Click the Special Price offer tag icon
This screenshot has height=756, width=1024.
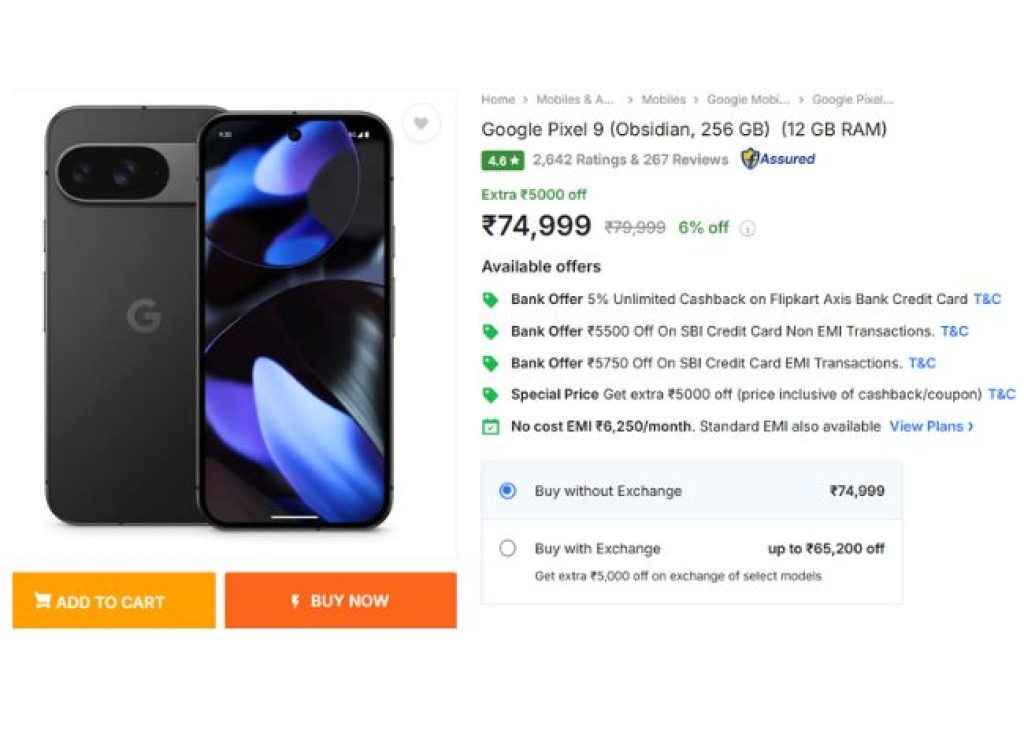490,395
